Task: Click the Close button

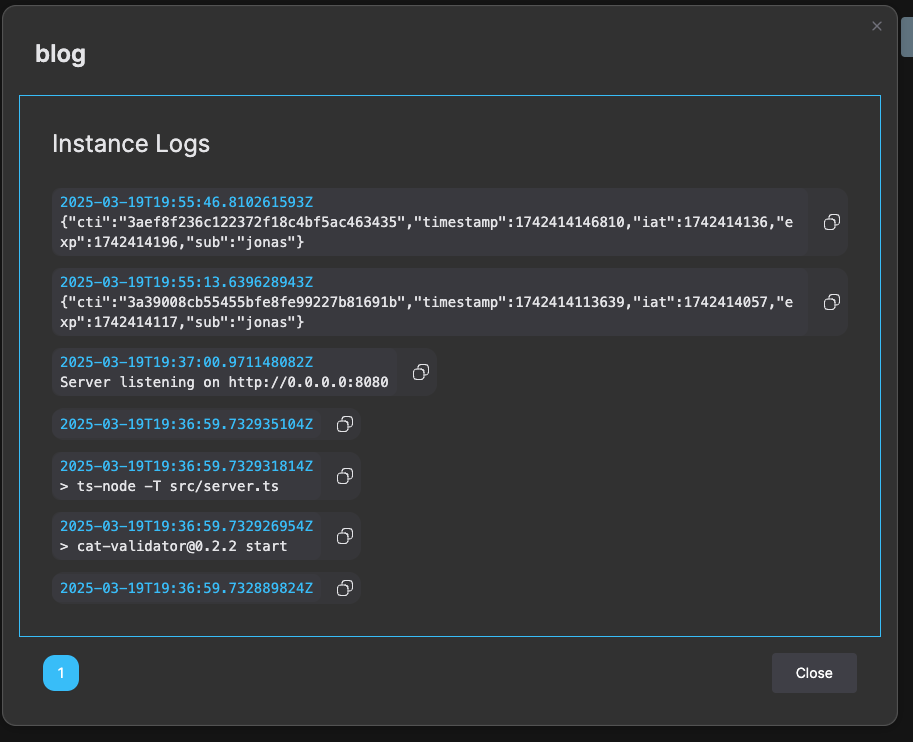Action: [x=814, y=673]
